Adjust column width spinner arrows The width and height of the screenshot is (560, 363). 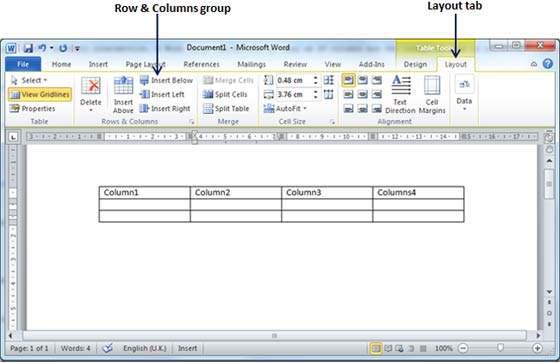point(315,94)
